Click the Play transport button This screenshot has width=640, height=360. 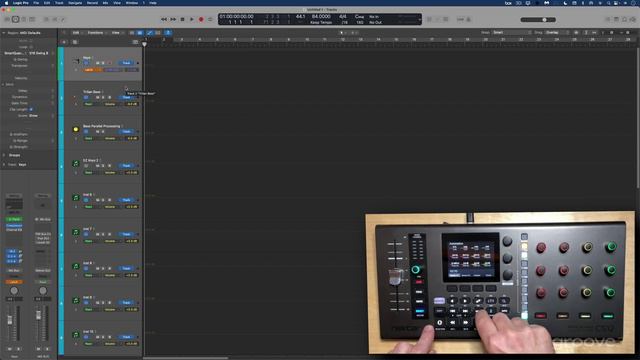point(192,19)
